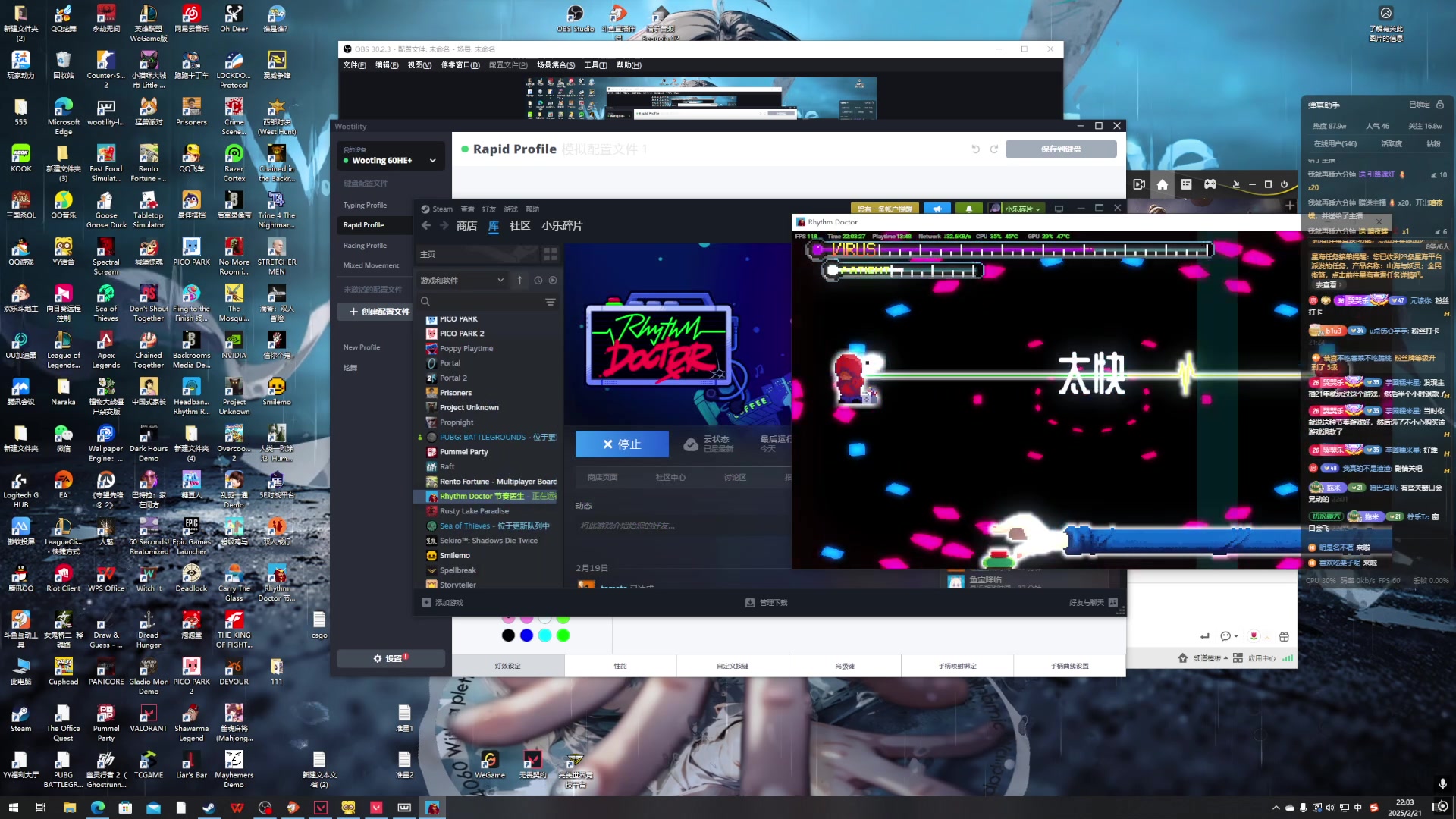Open advanced filter icon beside Steam search
The width and height of the screenshot is (1456, 819).
(x=551, y=302)
